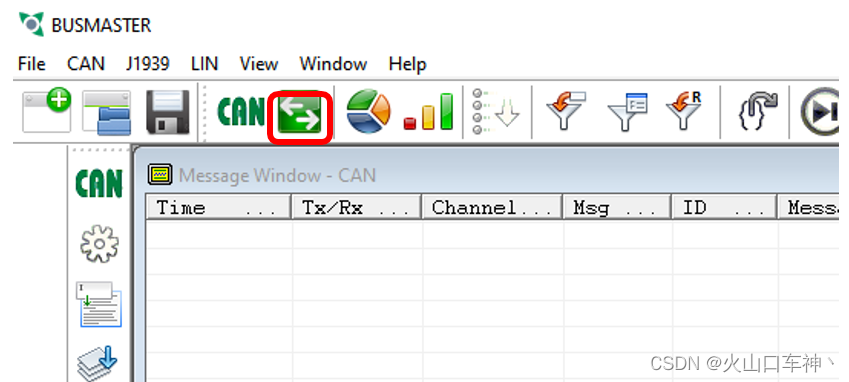Click the document with green arrow sidebar icon

(99, 304)
